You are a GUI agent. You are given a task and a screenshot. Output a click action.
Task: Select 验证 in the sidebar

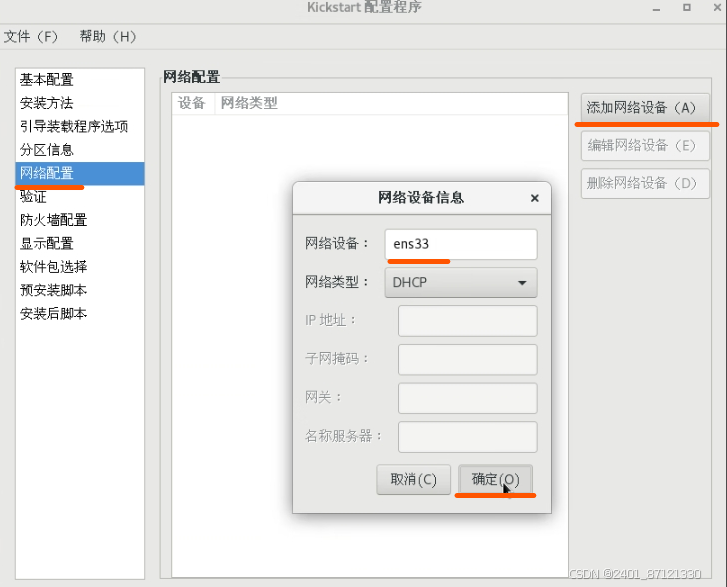tap(80, 197)
